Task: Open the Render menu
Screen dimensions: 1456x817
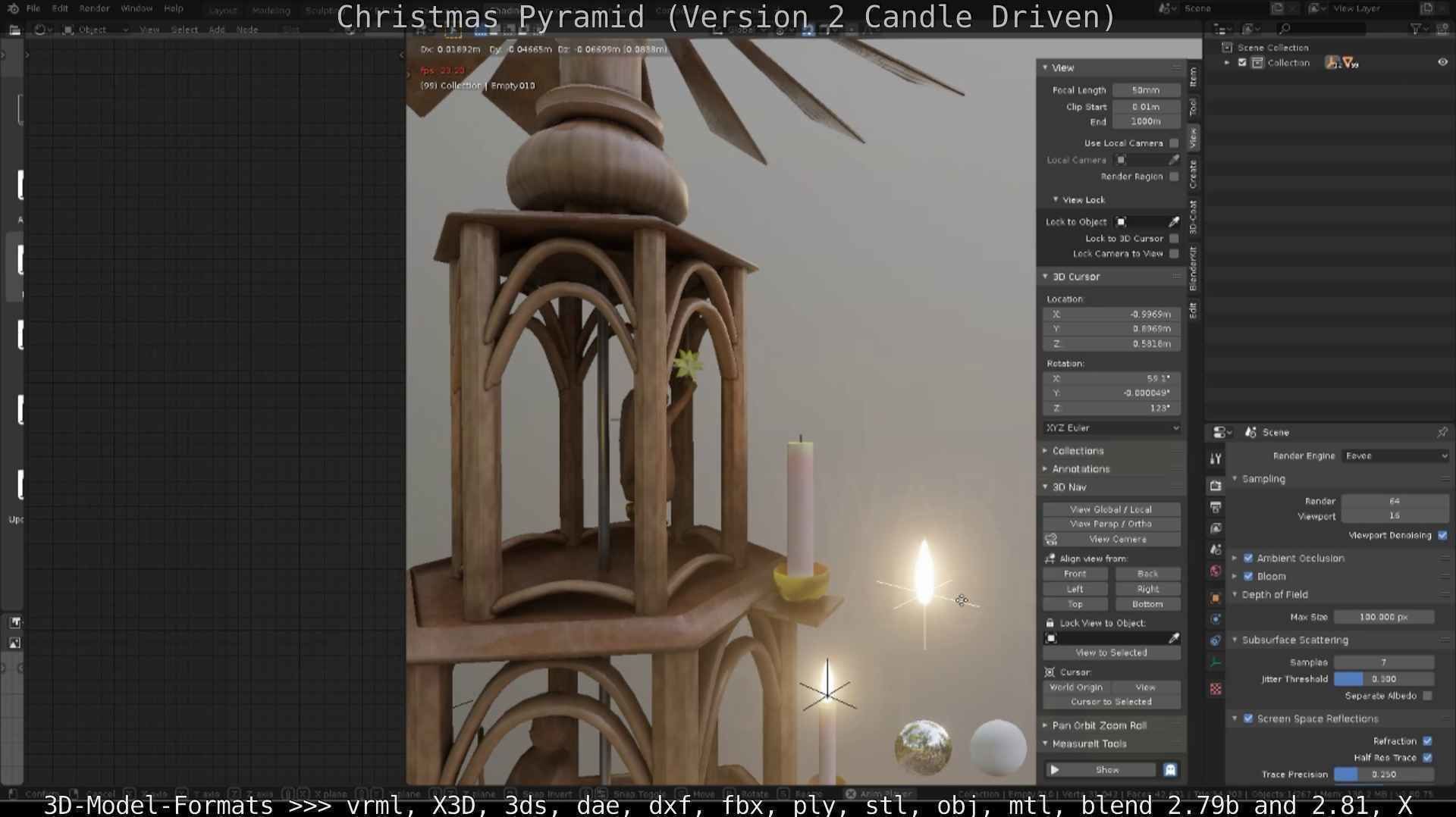Action: [x=95, y=8]
